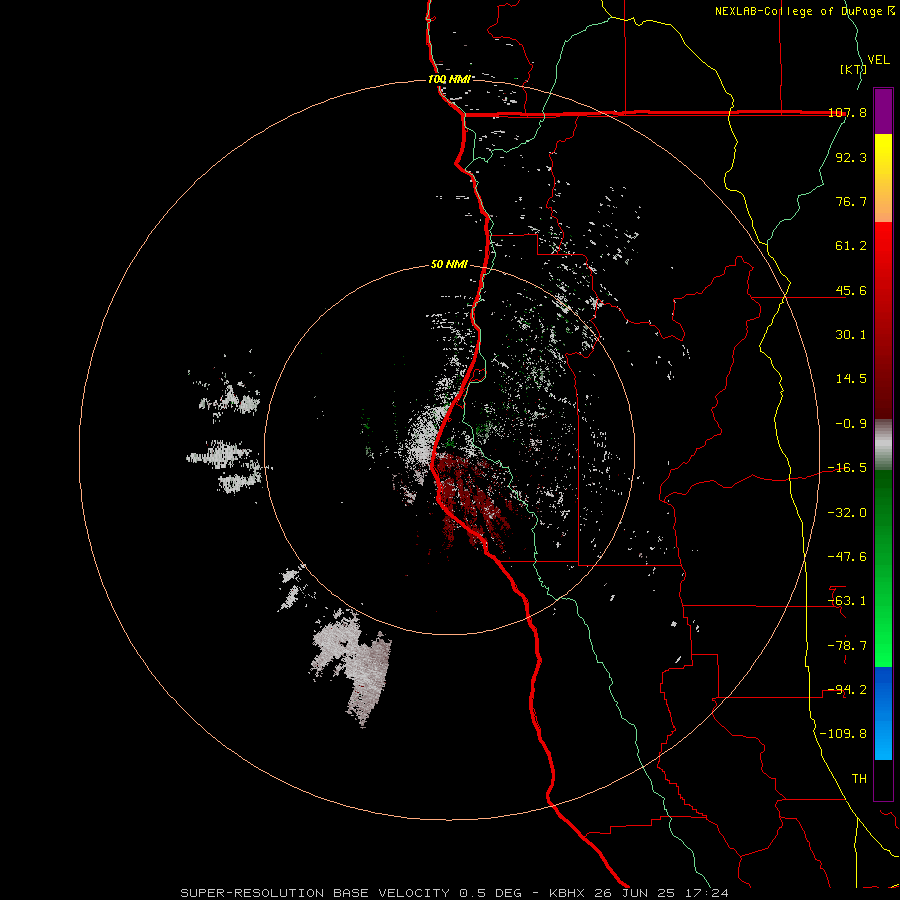Pick the green segment of the color bar
The width and height of the screenshot is (900, 900).
[x=883, y=568]
